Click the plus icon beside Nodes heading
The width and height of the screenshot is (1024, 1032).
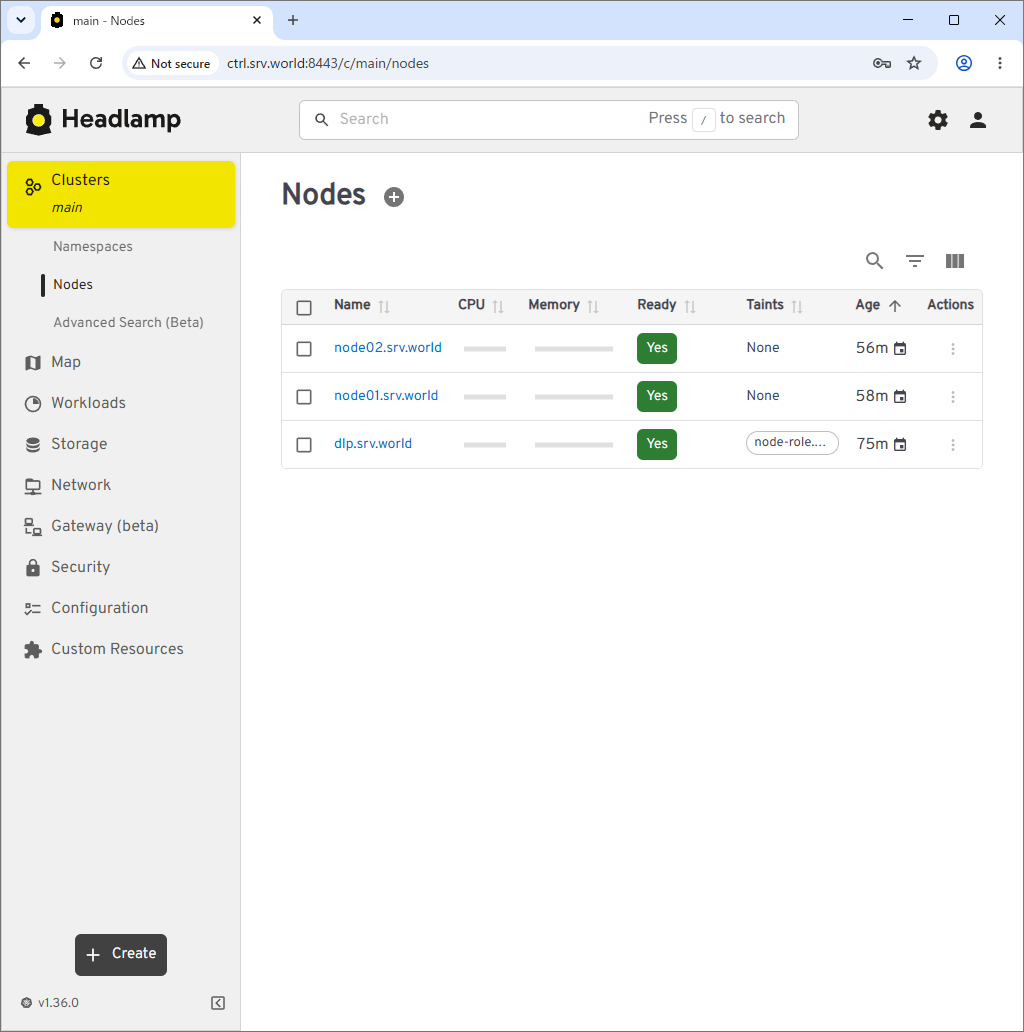coord(394,197)
